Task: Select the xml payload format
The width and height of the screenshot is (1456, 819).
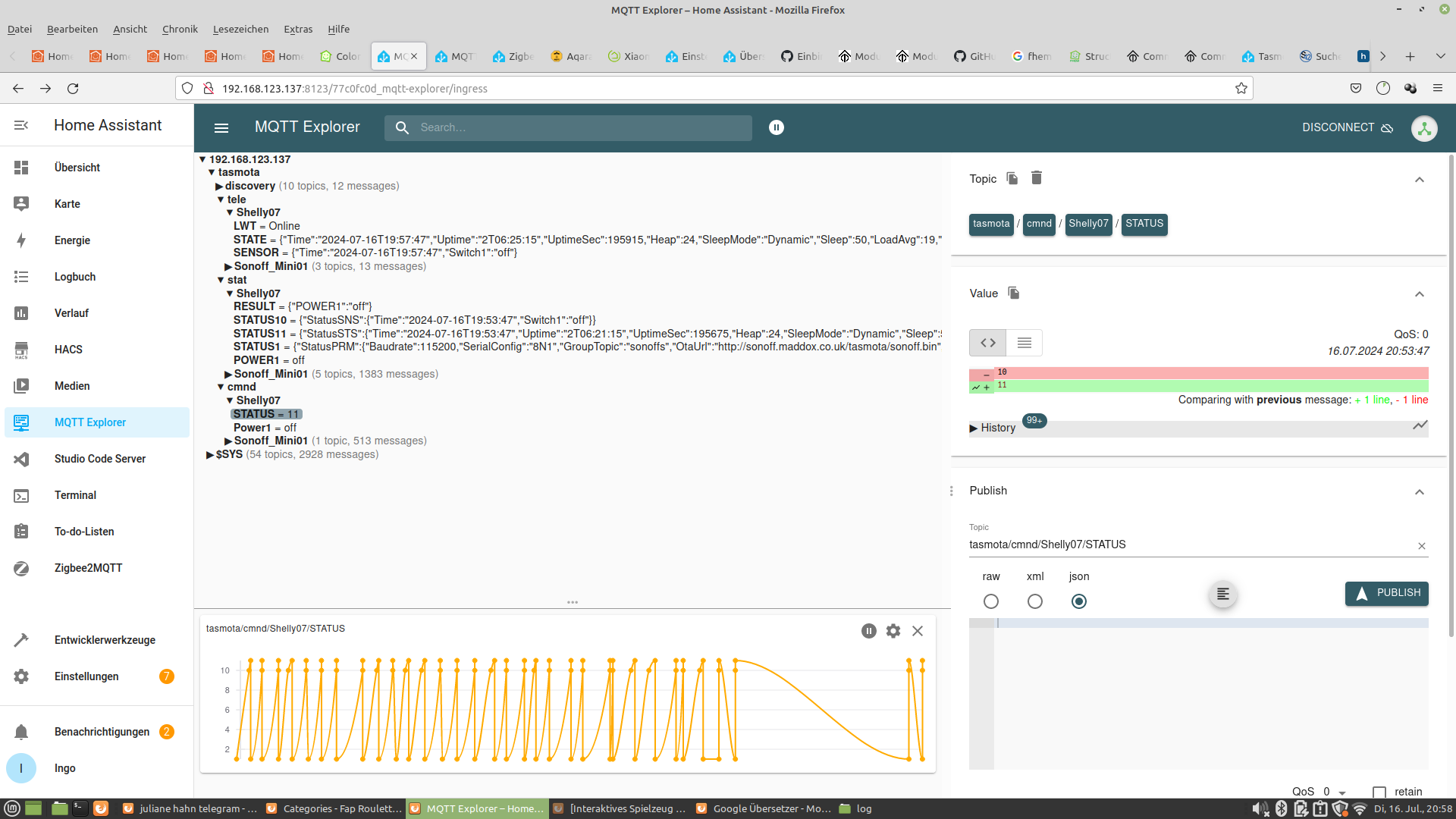Action: tap(1035, 601)
